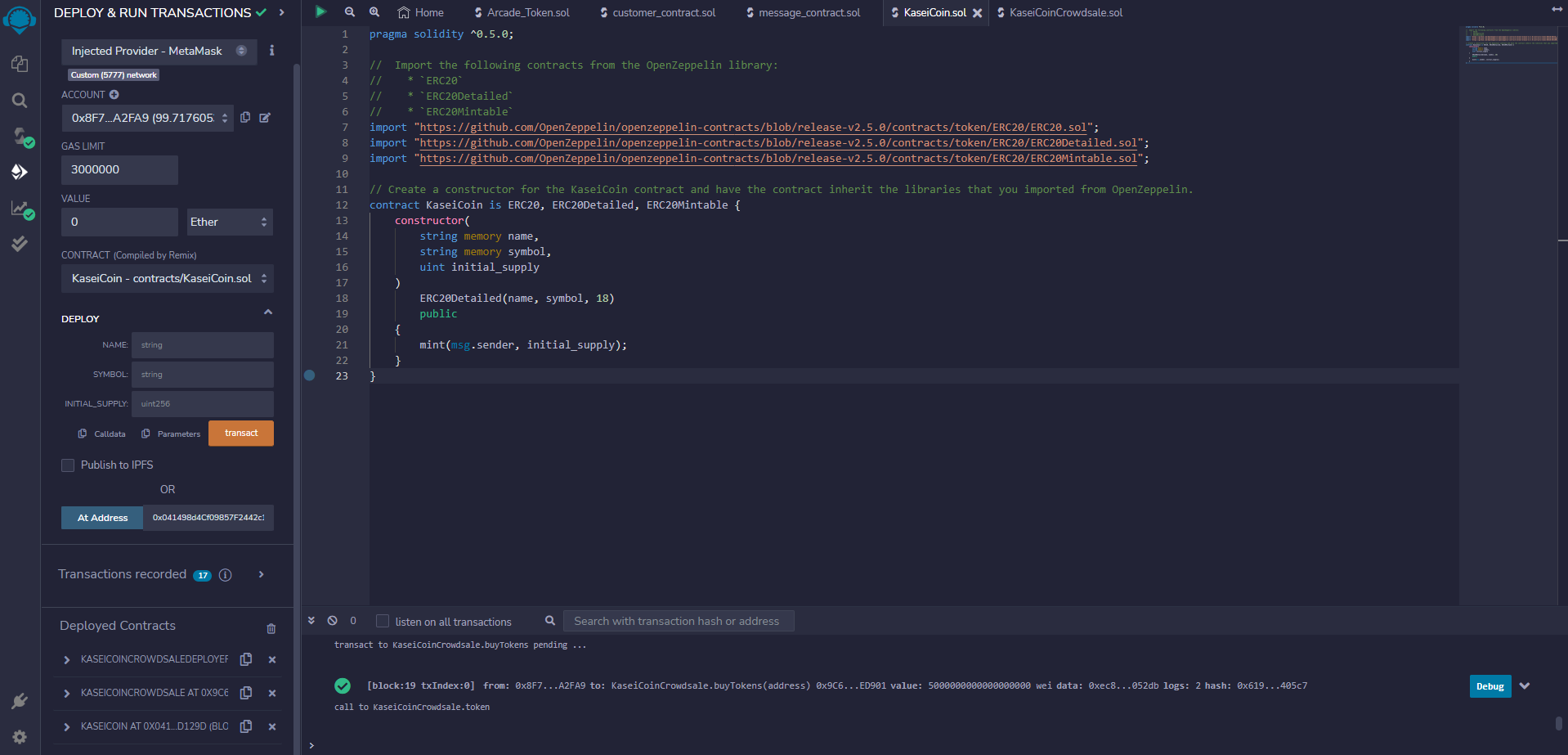This screenshot has height=755, width=1568.
Task: Click the green Run script play icon
Action: [x=320, y=11]
